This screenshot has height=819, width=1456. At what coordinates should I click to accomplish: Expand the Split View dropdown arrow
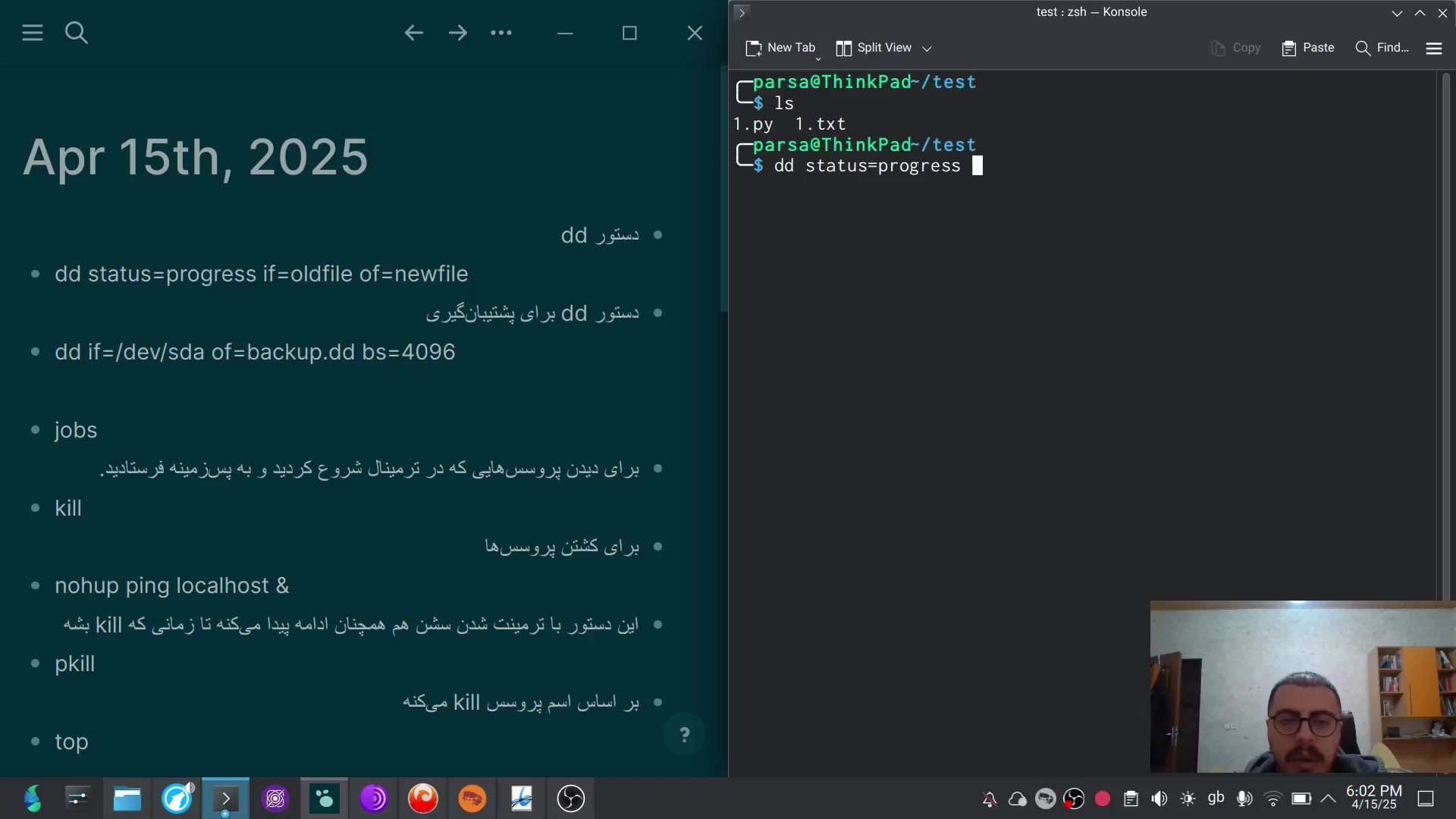[x=927, y=49]
